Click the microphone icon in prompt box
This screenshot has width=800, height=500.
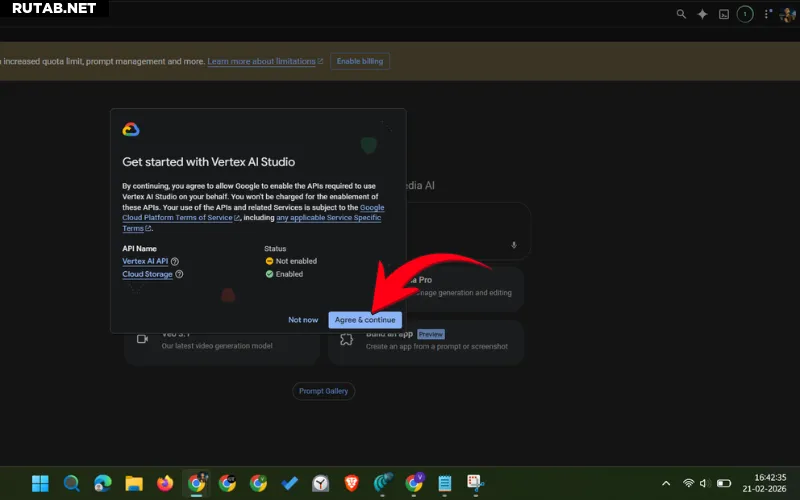(514, 245)
